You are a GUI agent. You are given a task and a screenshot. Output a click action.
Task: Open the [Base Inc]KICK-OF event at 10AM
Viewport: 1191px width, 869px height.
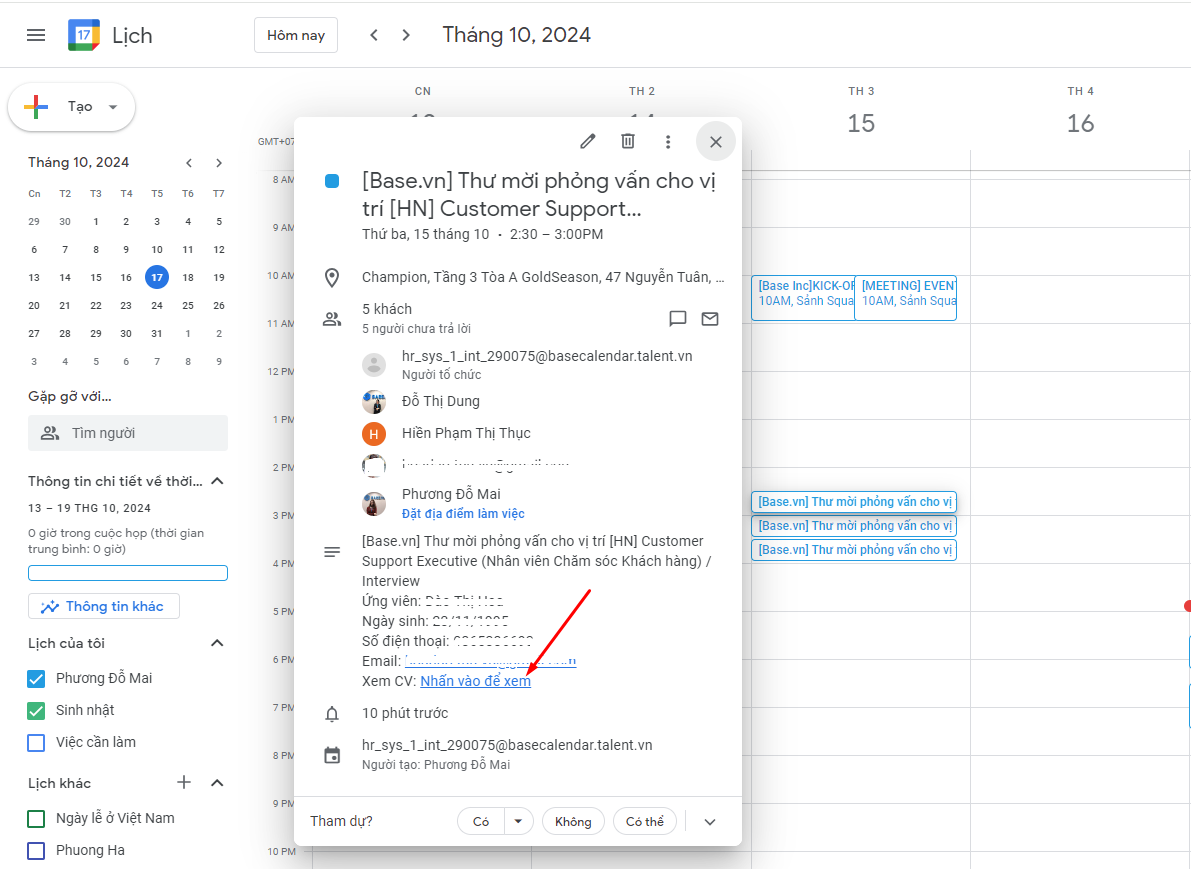(x=803, y=298)
